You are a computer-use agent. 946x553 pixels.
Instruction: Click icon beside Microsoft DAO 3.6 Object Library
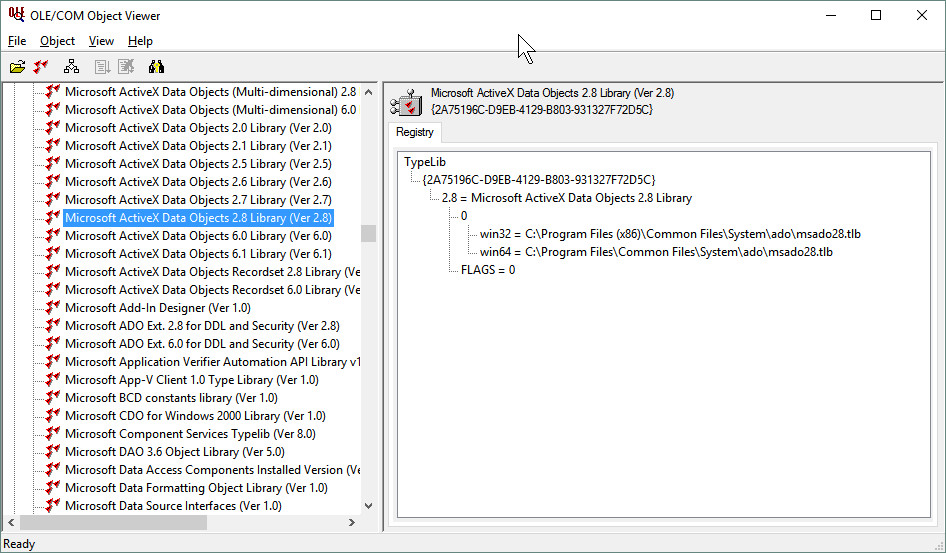53,452
